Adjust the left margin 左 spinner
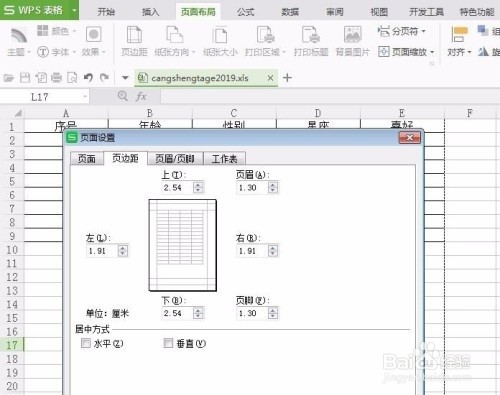Screen dimensions: 500x395 click(123, 251)
